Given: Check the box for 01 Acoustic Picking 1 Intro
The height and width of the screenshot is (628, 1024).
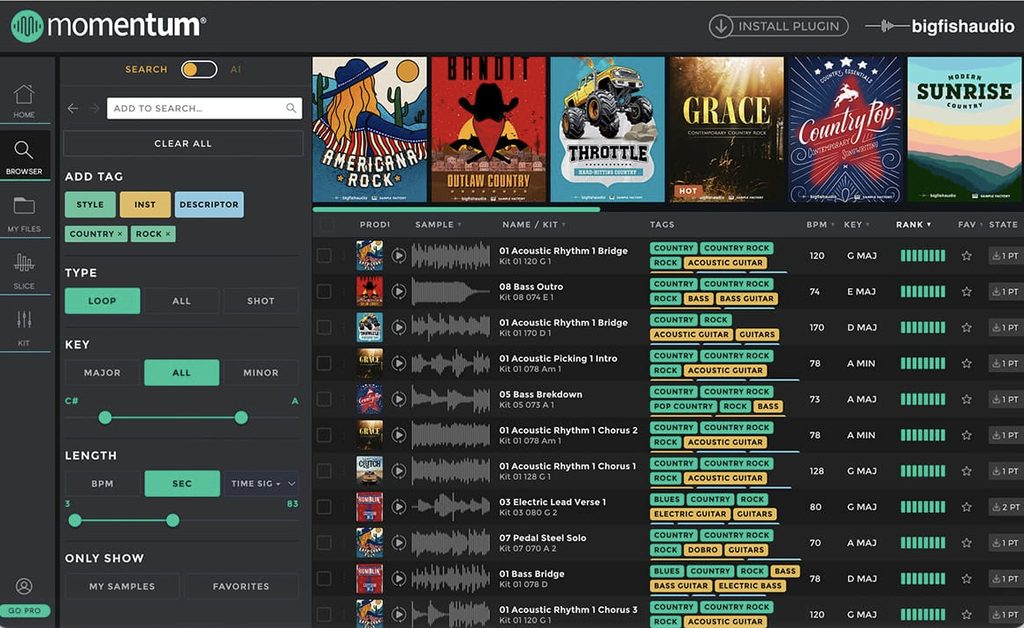Looking at the screenshot, I should (324, 364).
